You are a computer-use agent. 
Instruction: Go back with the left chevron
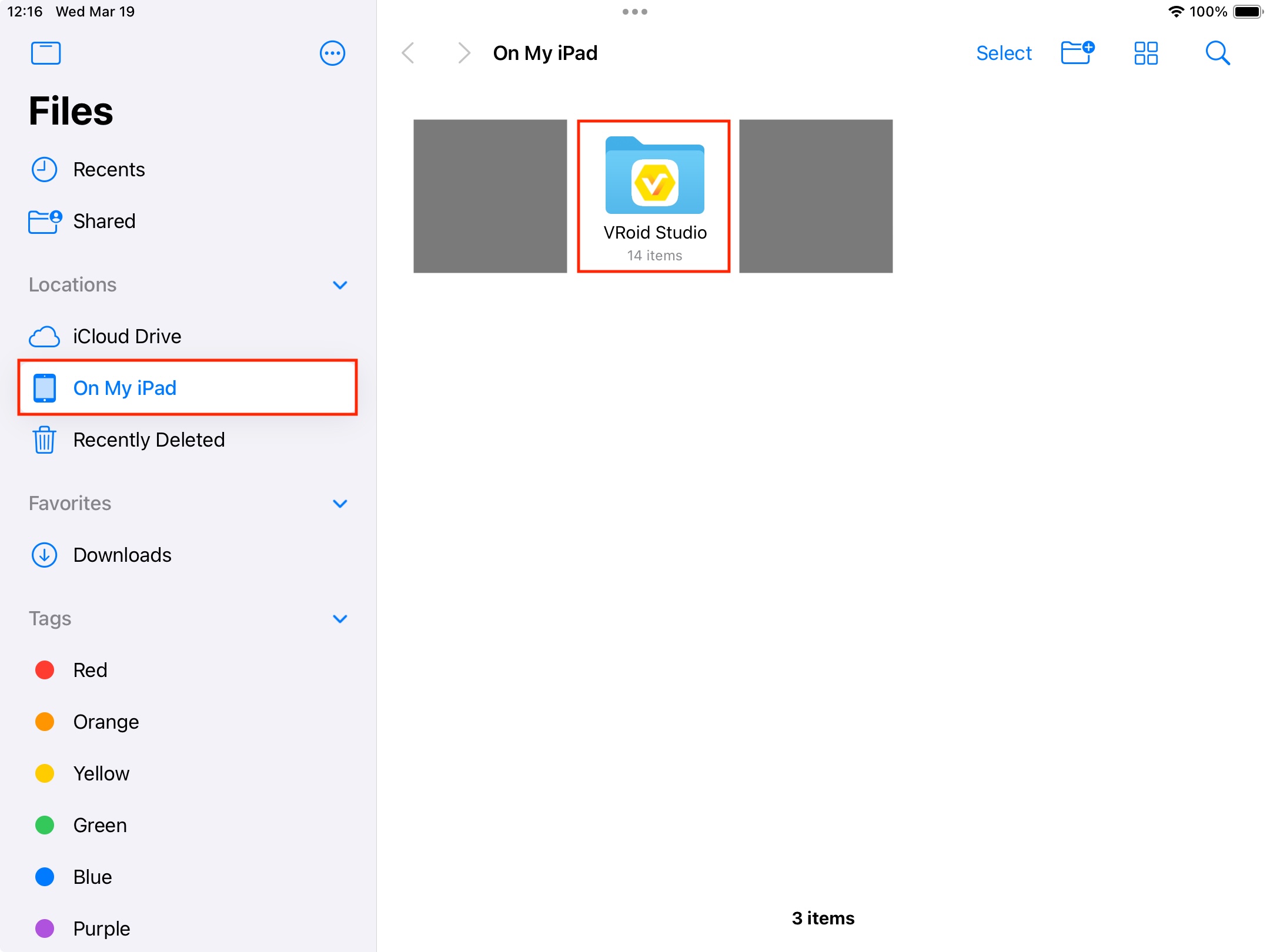[x=408, y=53]
